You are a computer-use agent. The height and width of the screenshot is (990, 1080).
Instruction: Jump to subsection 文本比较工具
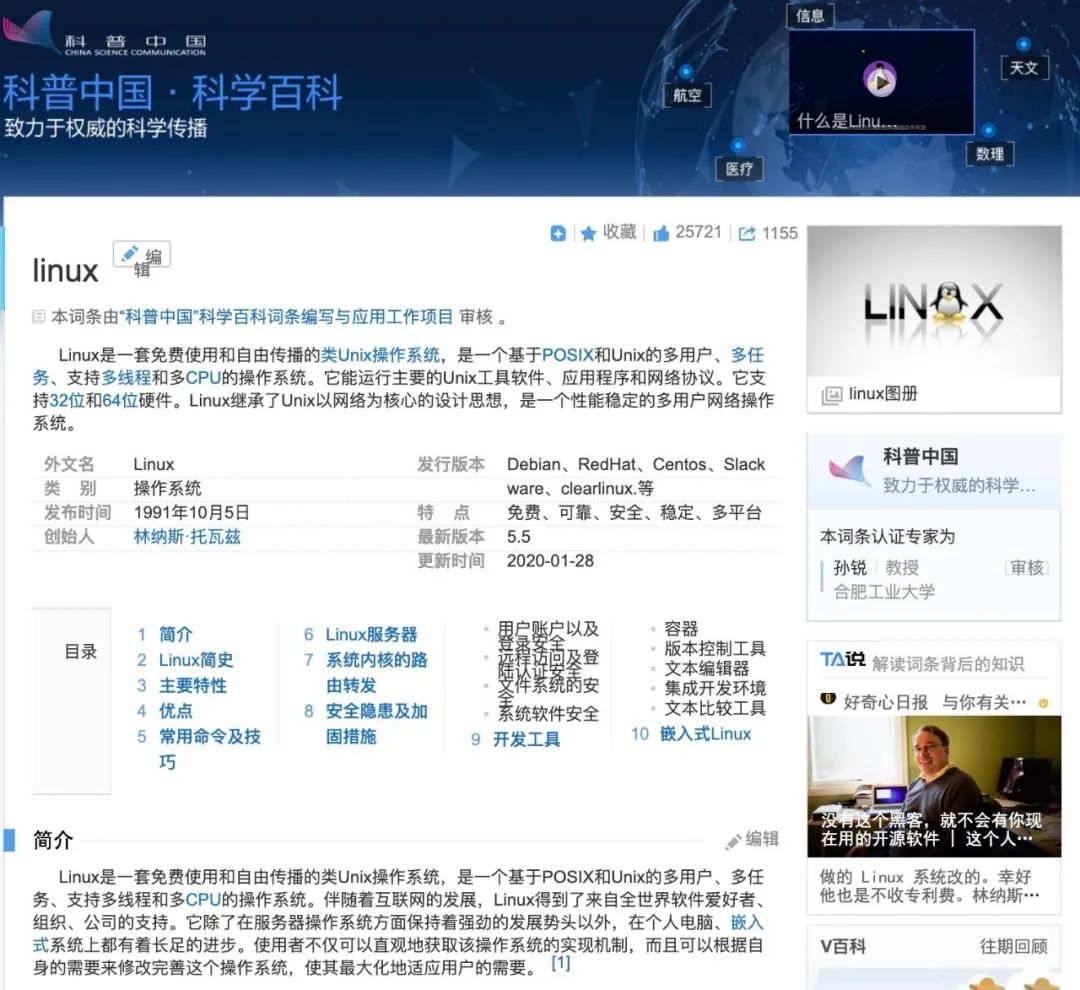click(x=715, y=708)
